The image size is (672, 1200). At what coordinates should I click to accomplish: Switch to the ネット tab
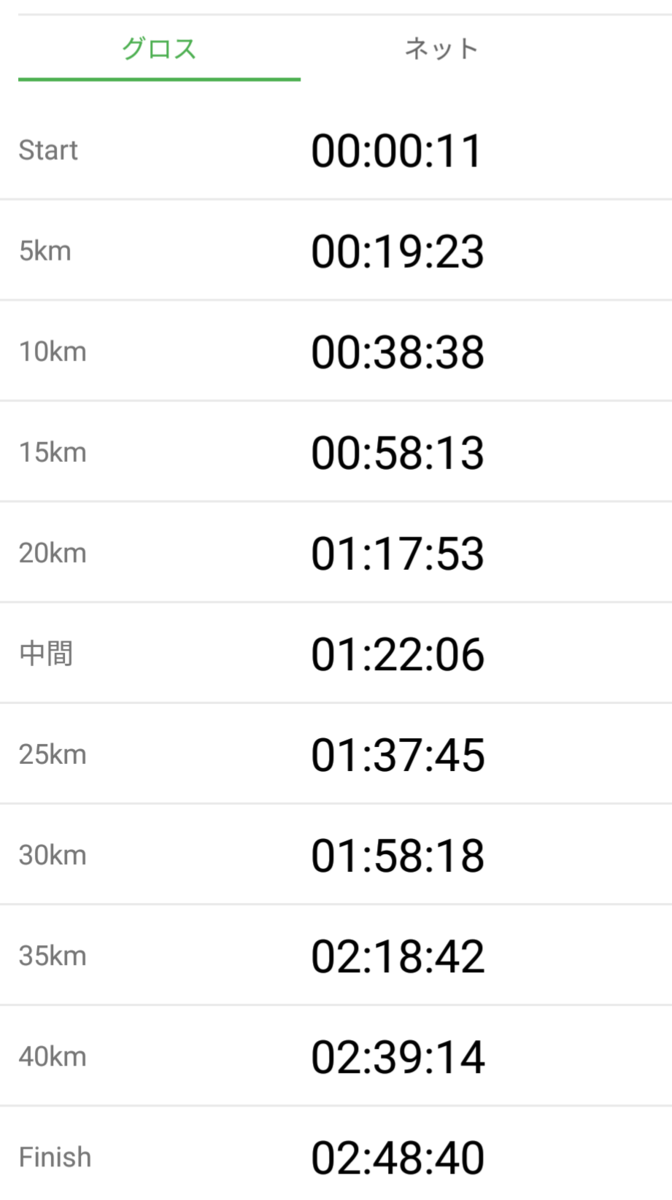441,49
